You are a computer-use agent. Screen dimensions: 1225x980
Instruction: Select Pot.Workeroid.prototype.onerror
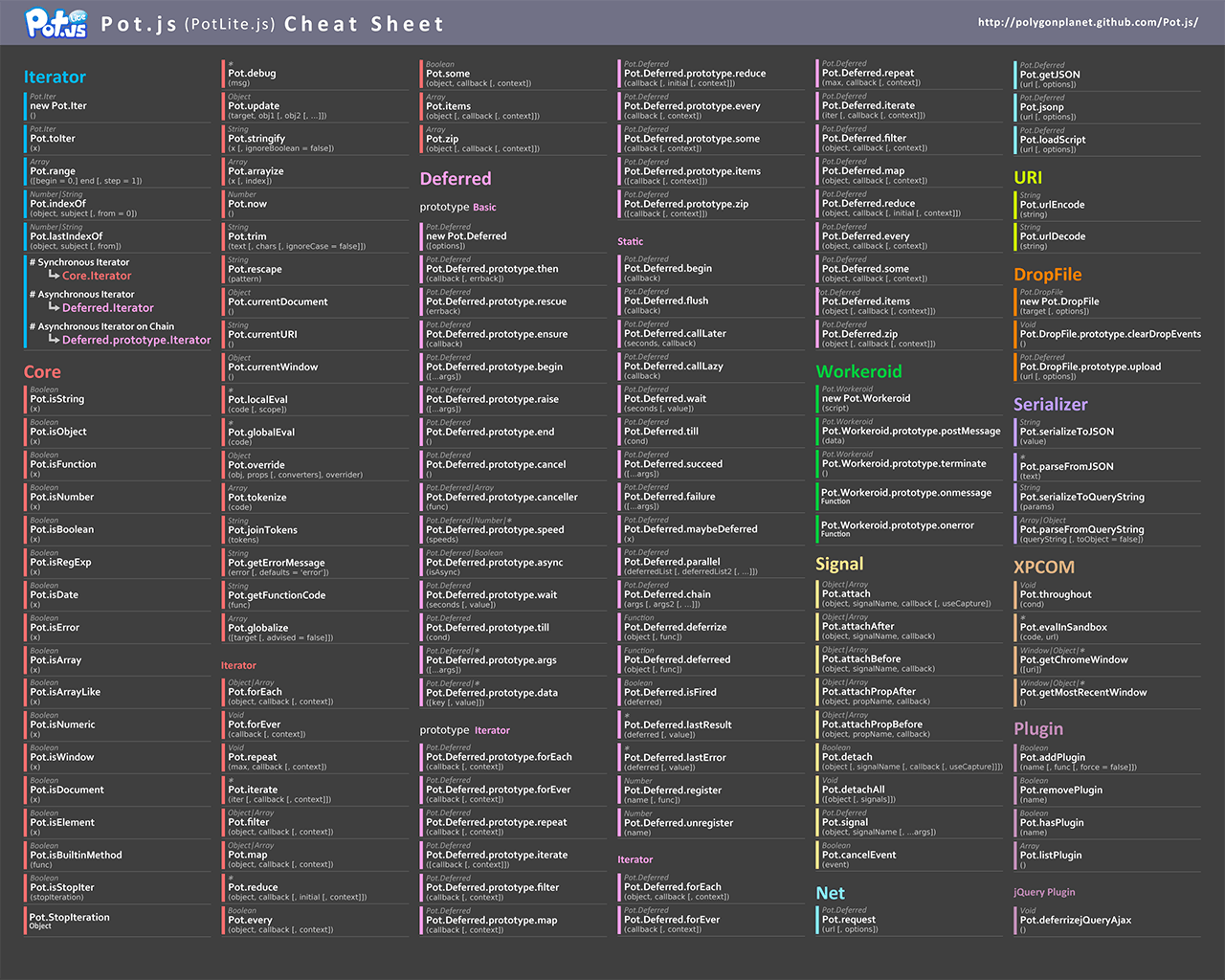911,527
